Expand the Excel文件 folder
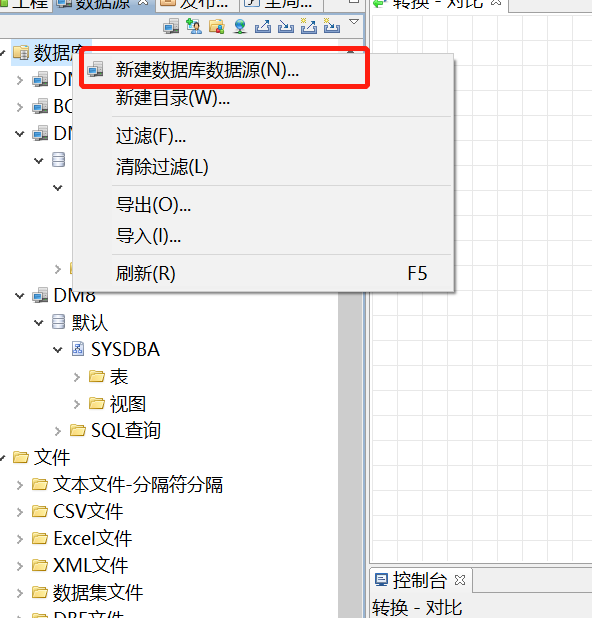The image size is (592, 618). coord(20,538)
